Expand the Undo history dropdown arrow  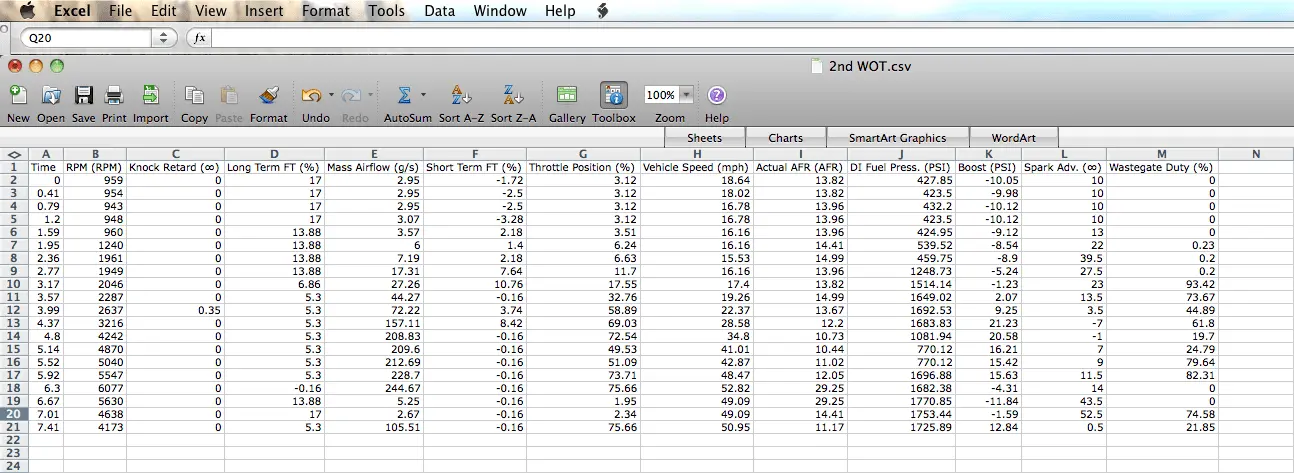[329, 96]
